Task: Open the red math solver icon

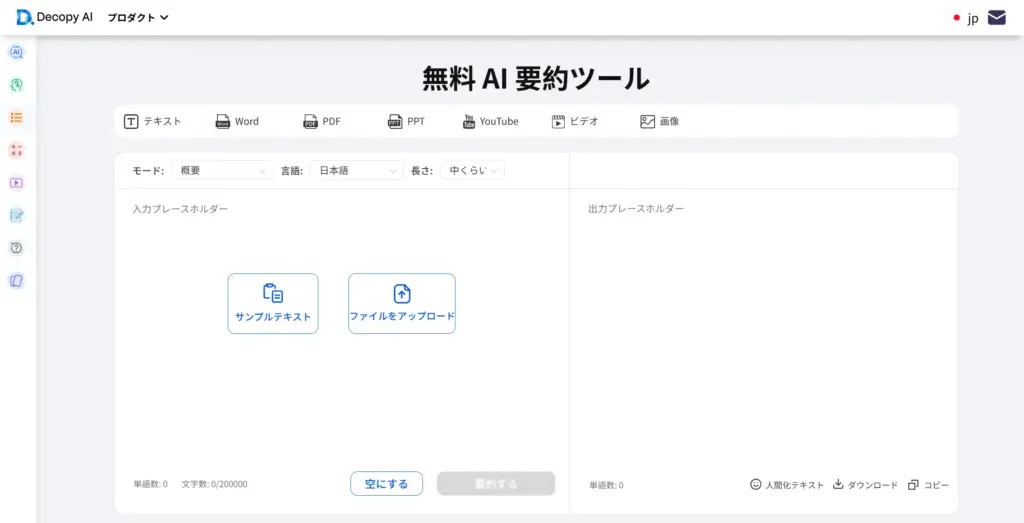Action: (16, 150)
